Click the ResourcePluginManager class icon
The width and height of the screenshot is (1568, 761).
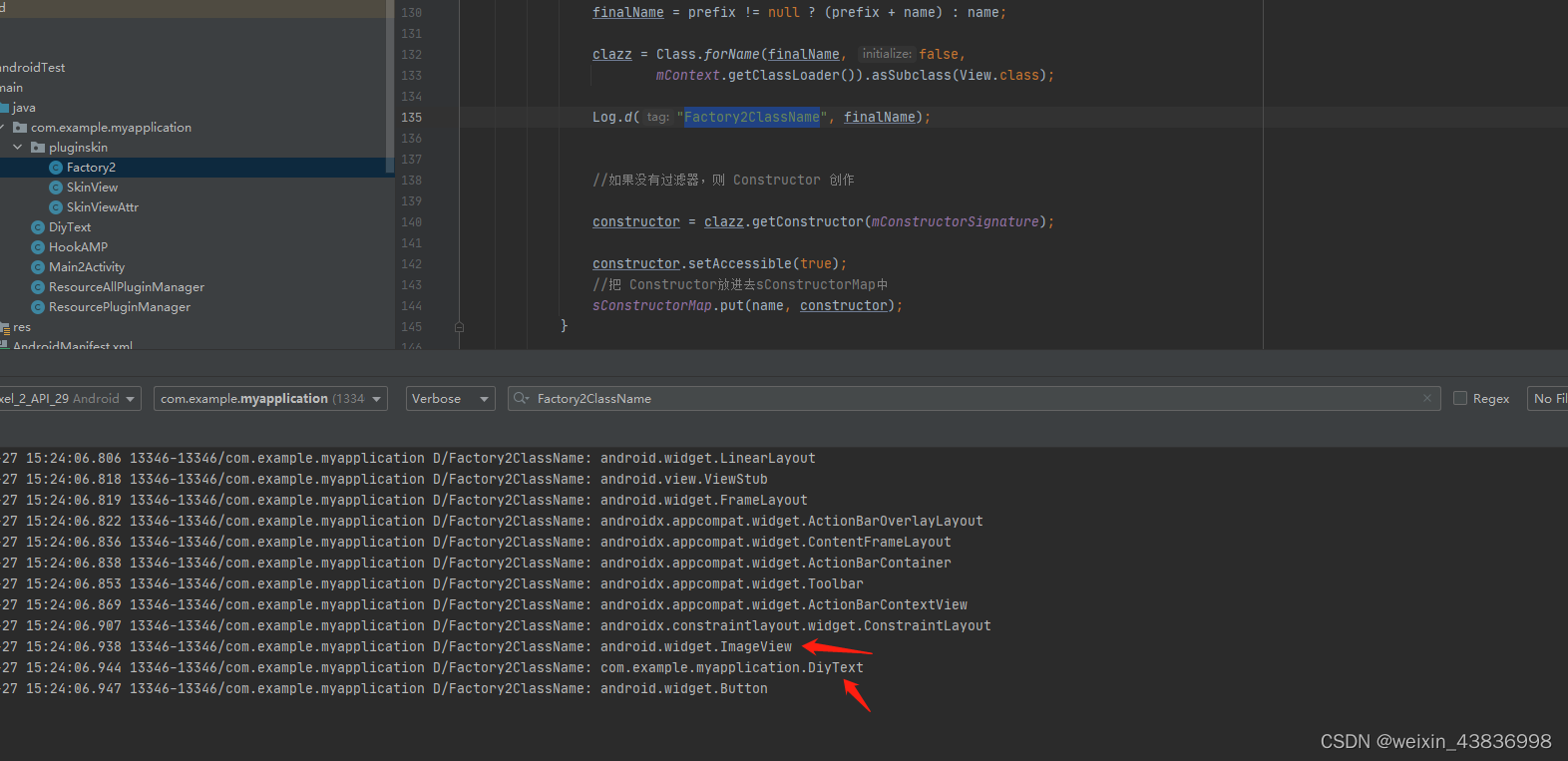(x=38, y=307)
